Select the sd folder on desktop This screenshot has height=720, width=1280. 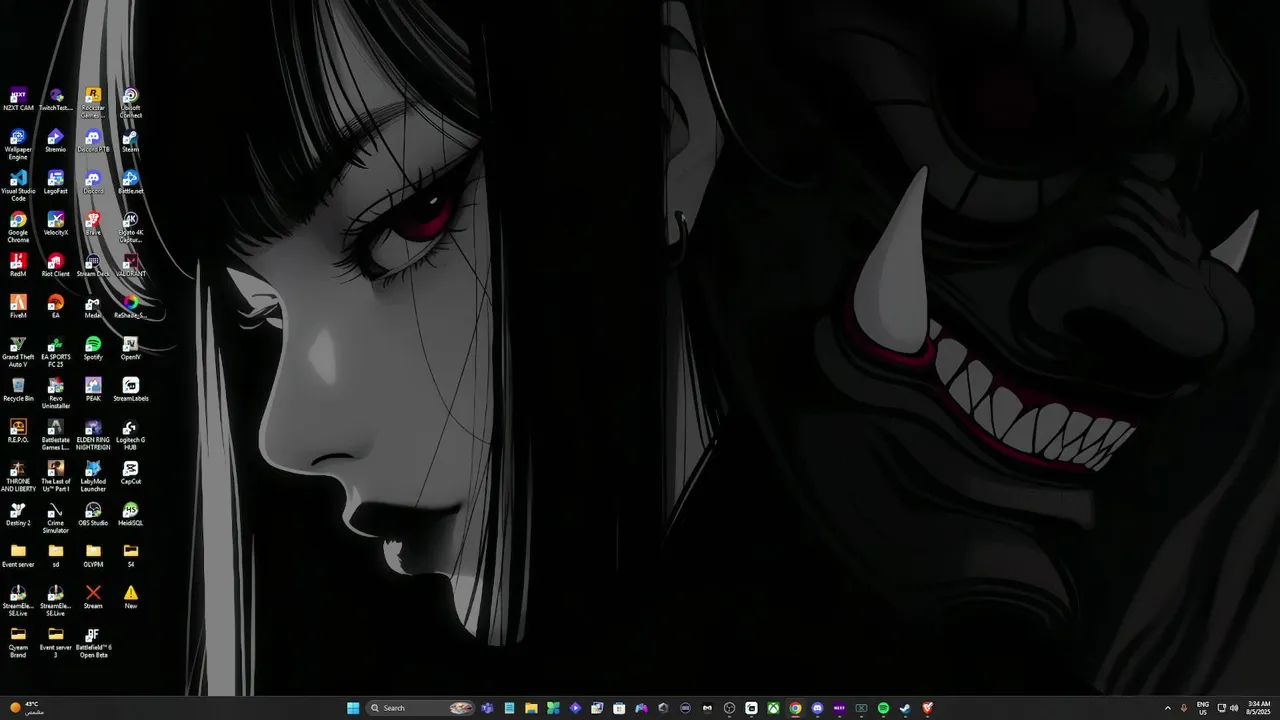(x=56, y=556)
